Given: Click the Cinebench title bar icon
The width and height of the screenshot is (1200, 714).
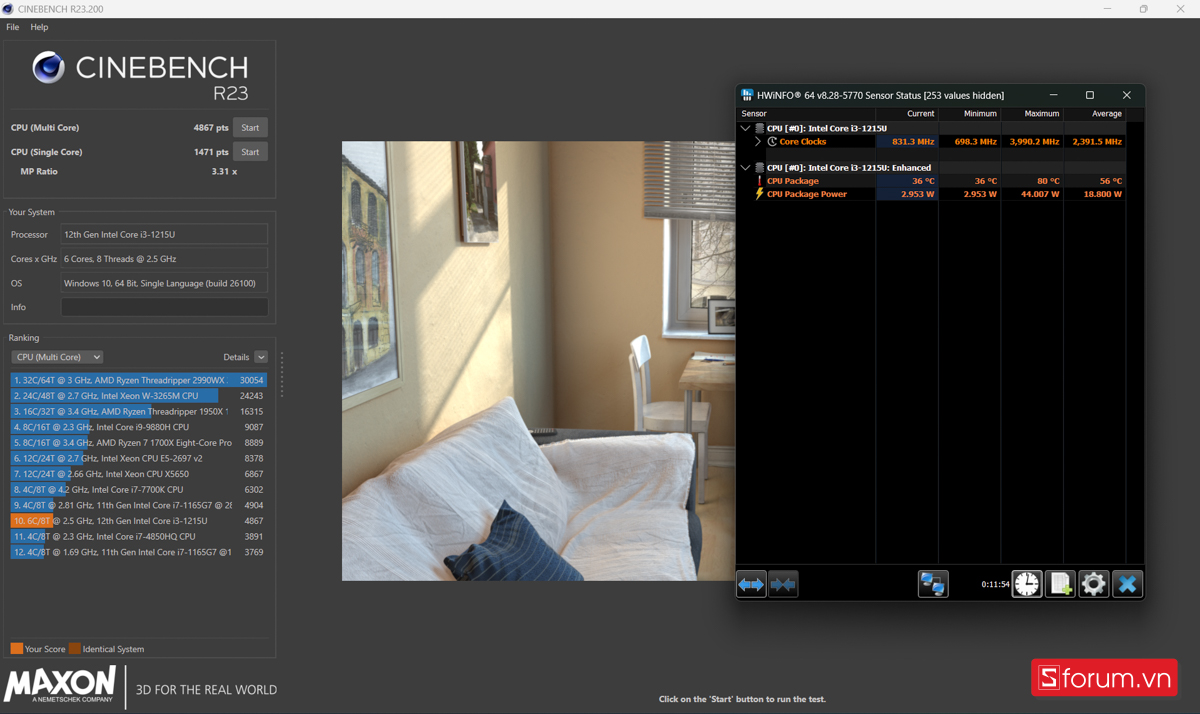Looking at the screenshot, I should [x=8, y=9].
